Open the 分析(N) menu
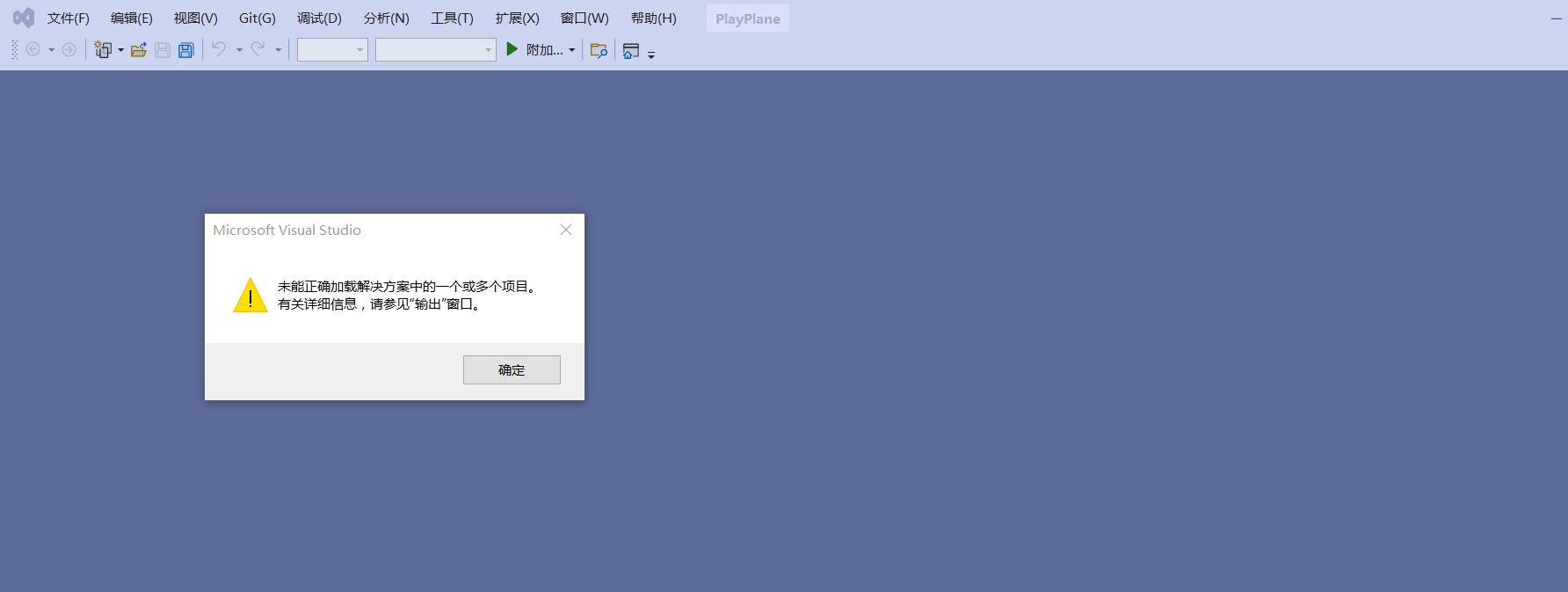Screen dimensions: 1568x592 click(x=387, y=18)
